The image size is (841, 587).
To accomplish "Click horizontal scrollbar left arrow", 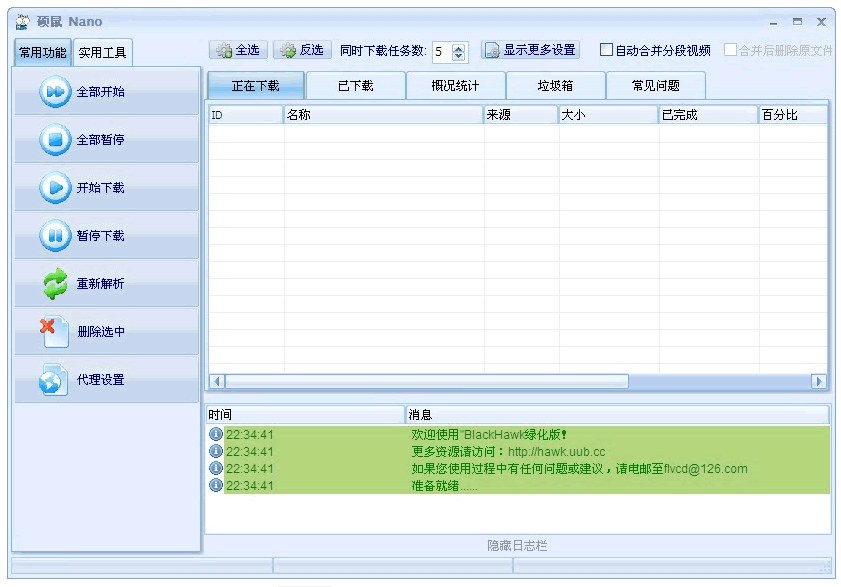I will coord(217,381).
